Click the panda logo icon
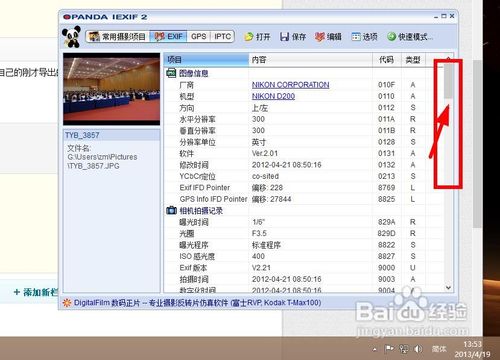This screenshot has height=360, width=500. [71, 36]
